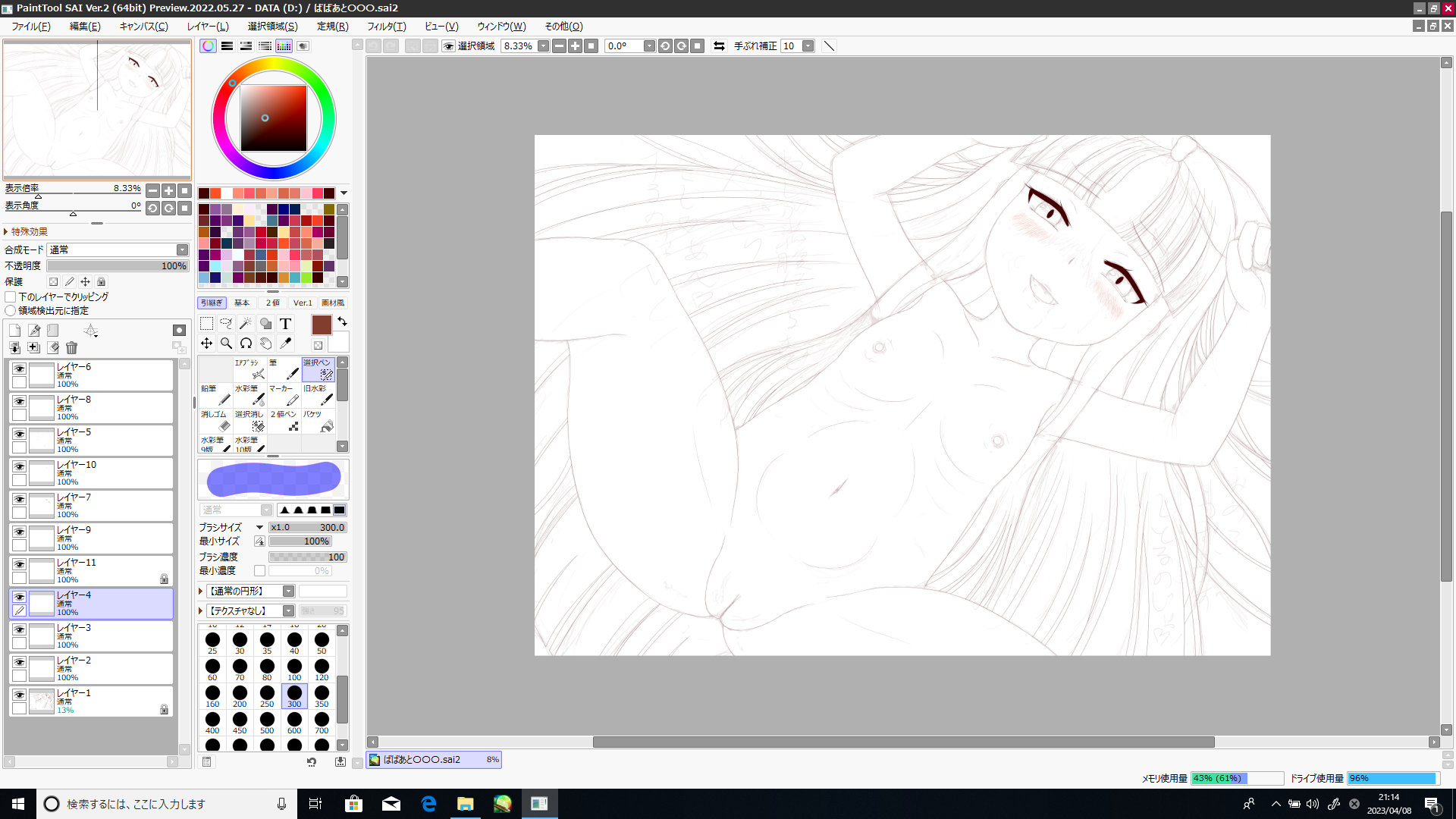
Task: Choose the バケツ bucket tool
Action: pyautogui.click(x=318, y=421)
